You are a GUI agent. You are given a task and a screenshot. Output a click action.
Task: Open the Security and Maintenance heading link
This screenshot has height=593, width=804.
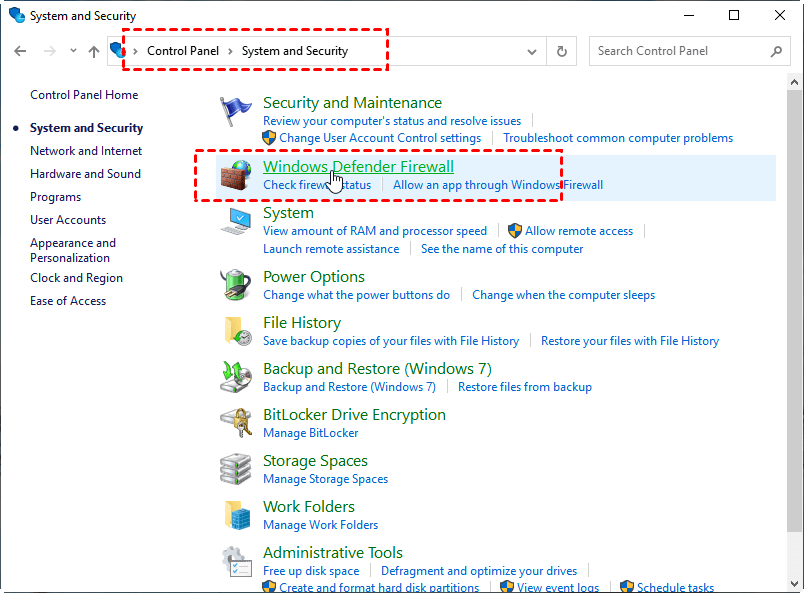coord(352,103)
